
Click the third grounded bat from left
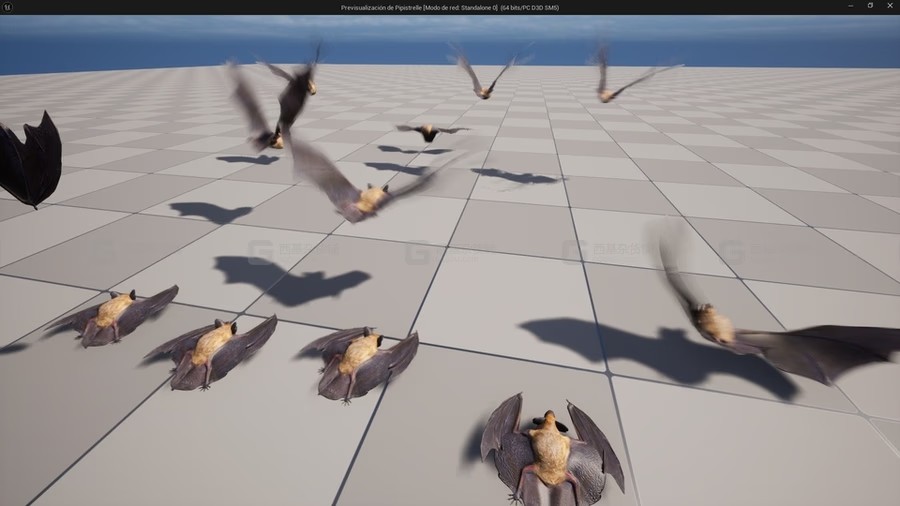pos(357,360)
